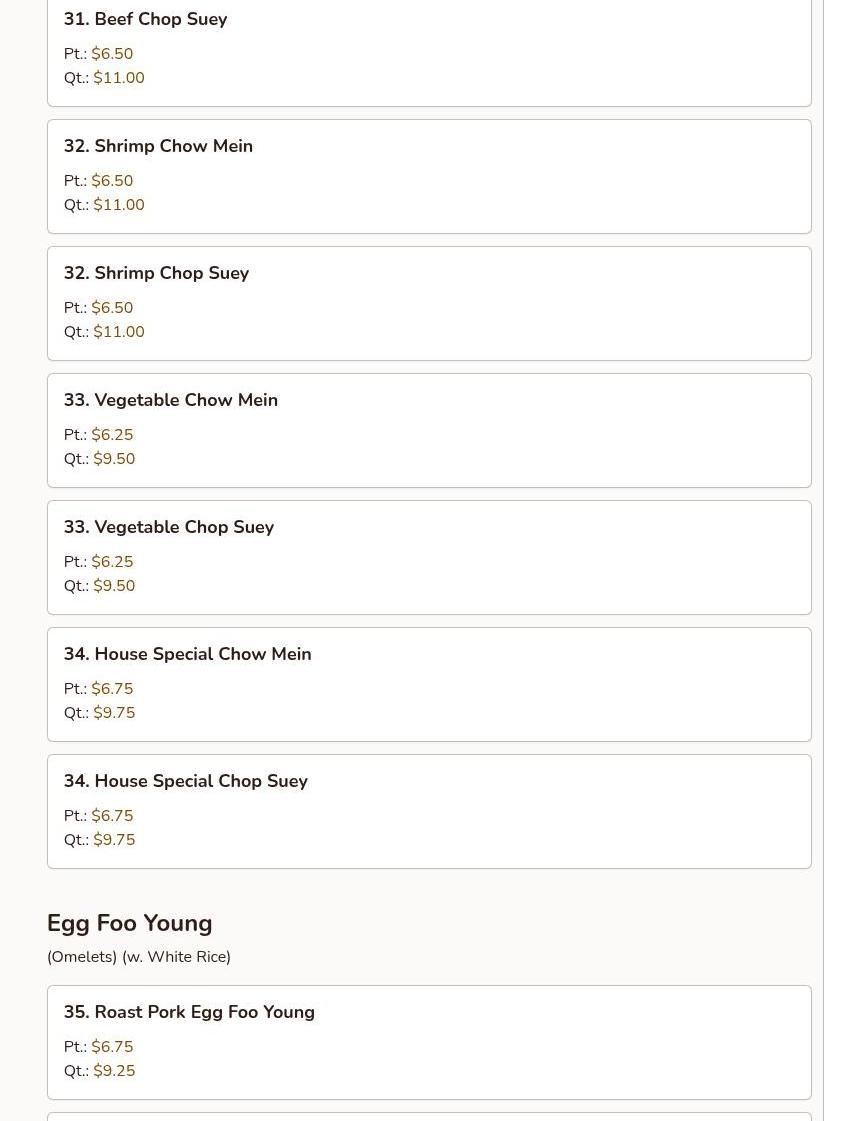Open House Special Chop Suey item
The width and height of the screenshot is (844, 1121).
(x=200, y=781)
